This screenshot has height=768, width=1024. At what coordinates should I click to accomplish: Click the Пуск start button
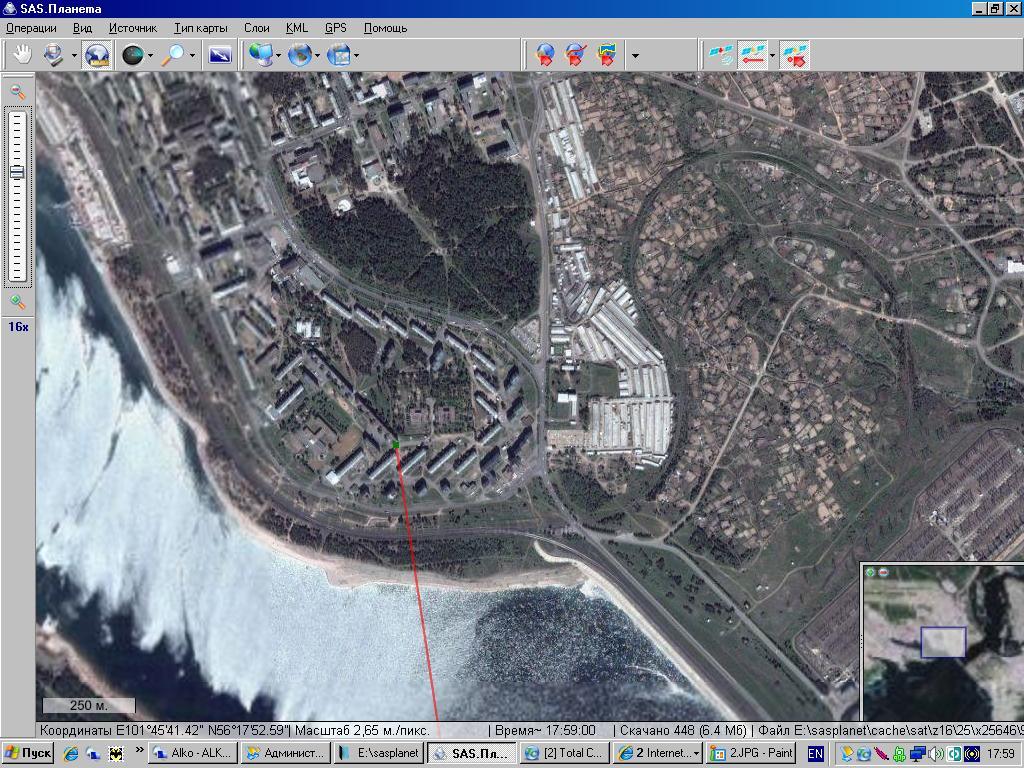[28, 753]
